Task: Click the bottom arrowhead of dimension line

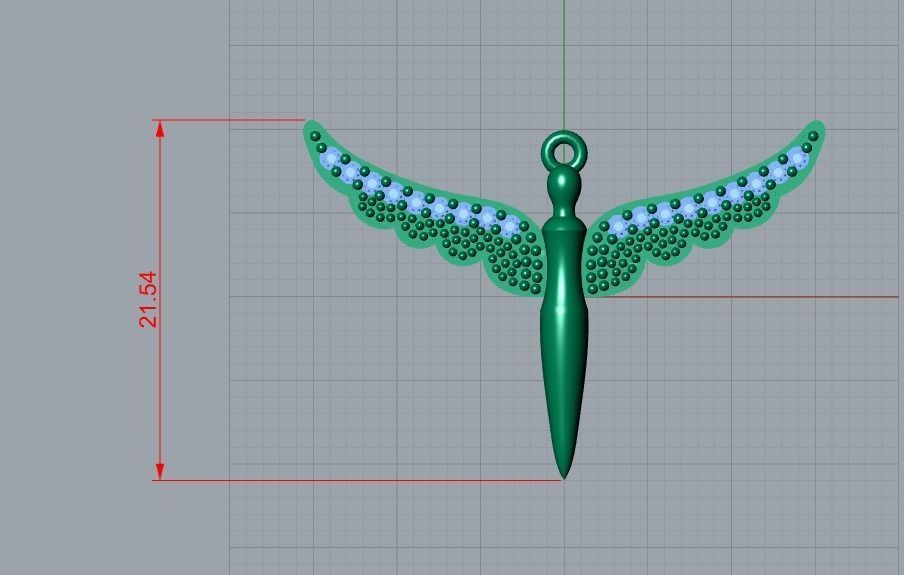Action: (160, 471)
